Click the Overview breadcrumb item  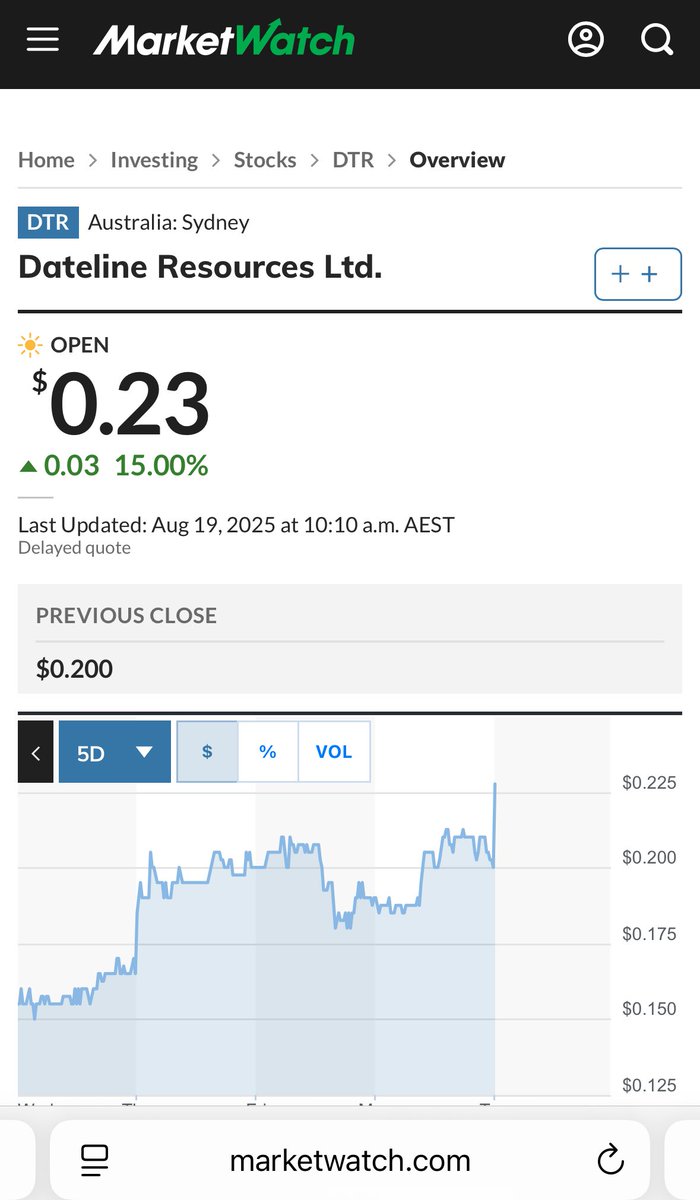(x=458, y=160)
